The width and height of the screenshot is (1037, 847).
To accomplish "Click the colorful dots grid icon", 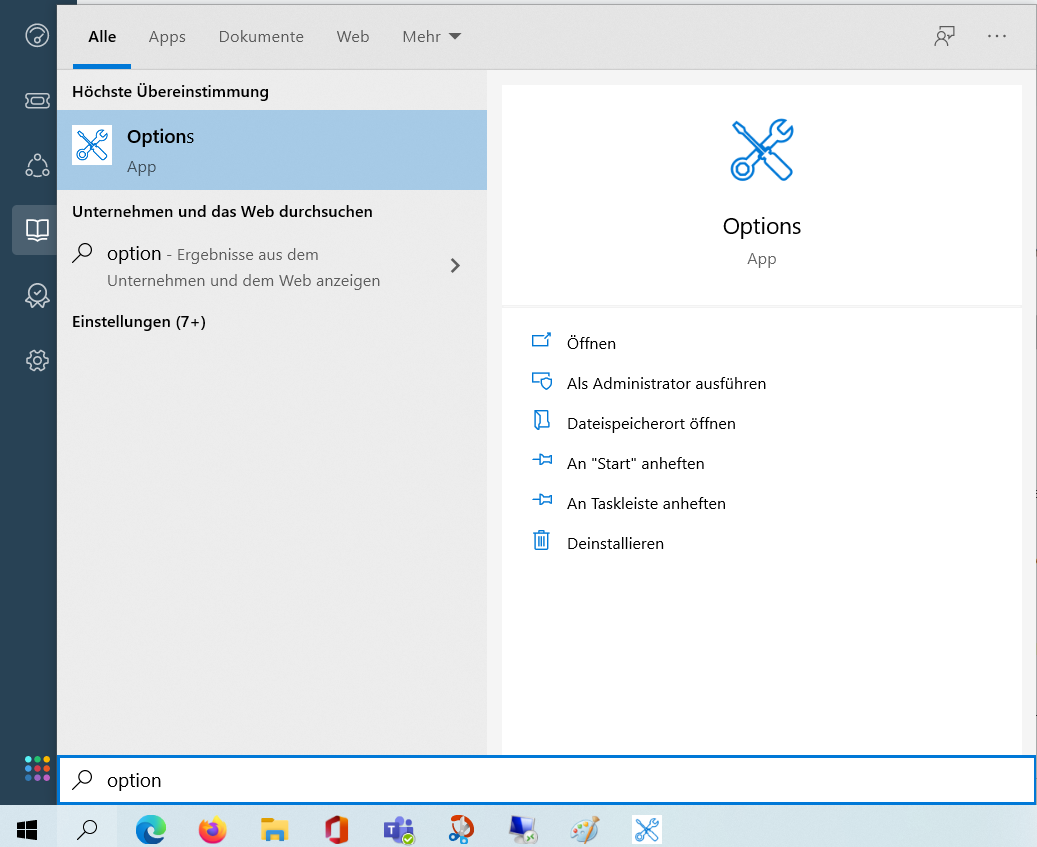I will [37, 768].
